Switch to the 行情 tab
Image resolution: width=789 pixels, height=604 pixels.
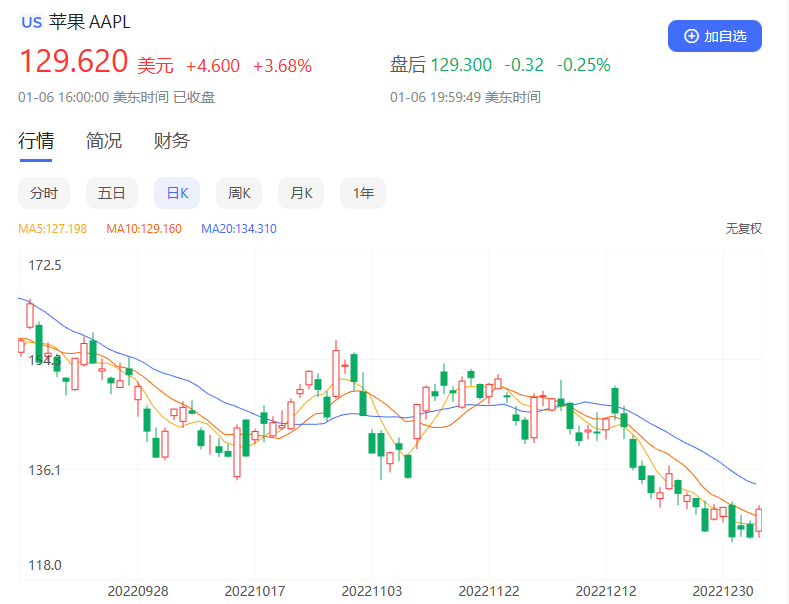(x=36, y=140)
